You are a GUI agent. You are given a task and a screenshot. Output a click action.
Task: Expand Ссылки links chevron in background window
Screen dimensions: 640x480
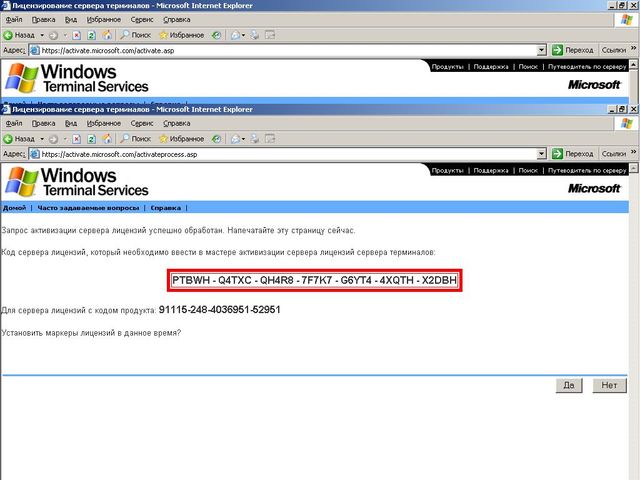click(633, 48)
